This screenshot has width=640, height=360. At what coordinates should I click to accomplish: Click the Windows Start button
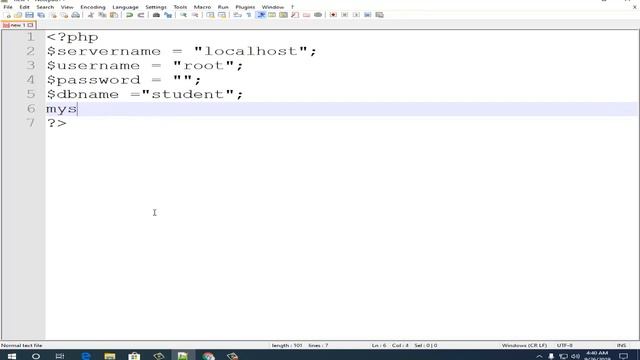coord(12,356)
